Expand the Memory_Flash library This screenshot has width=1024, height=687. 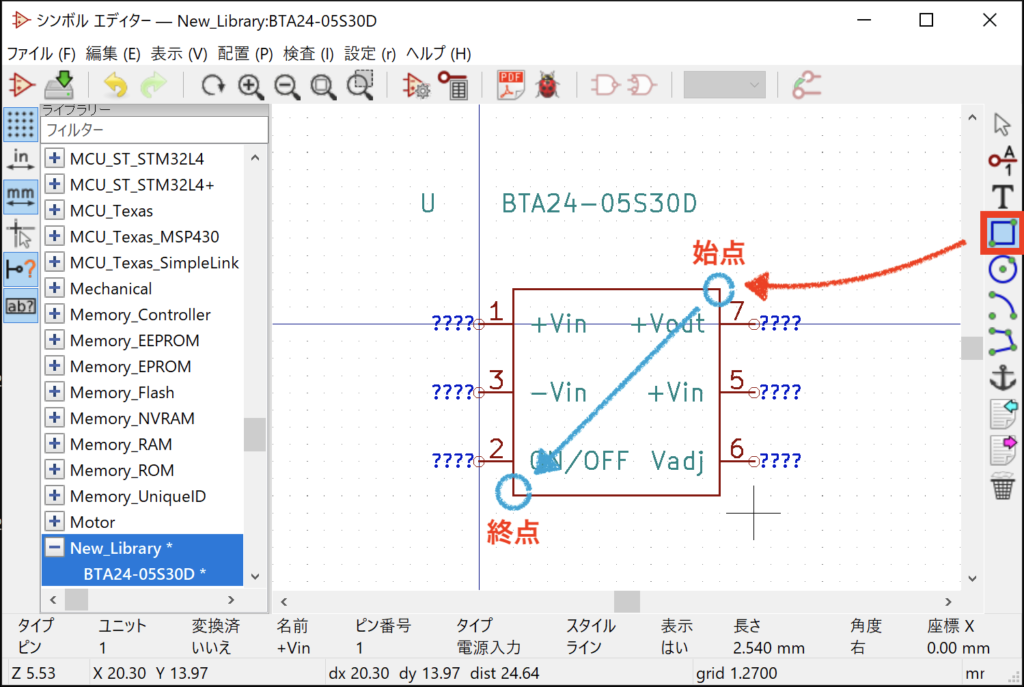[x=55, y=392]
